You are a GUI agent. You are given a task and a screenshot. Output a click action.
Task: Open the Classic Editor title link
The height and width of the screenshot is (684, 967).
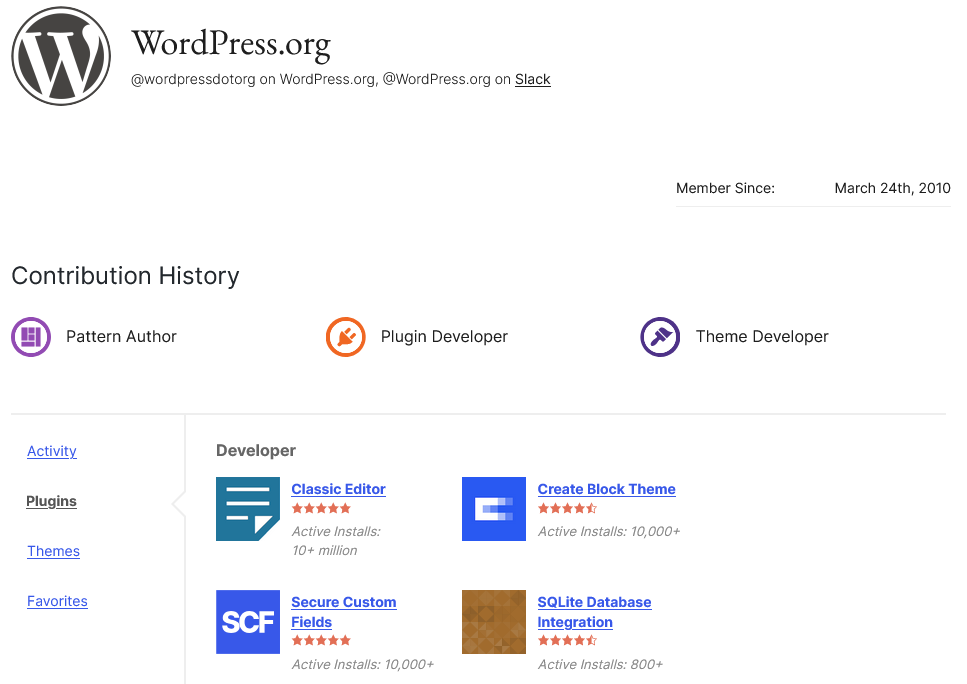(339, 489)
